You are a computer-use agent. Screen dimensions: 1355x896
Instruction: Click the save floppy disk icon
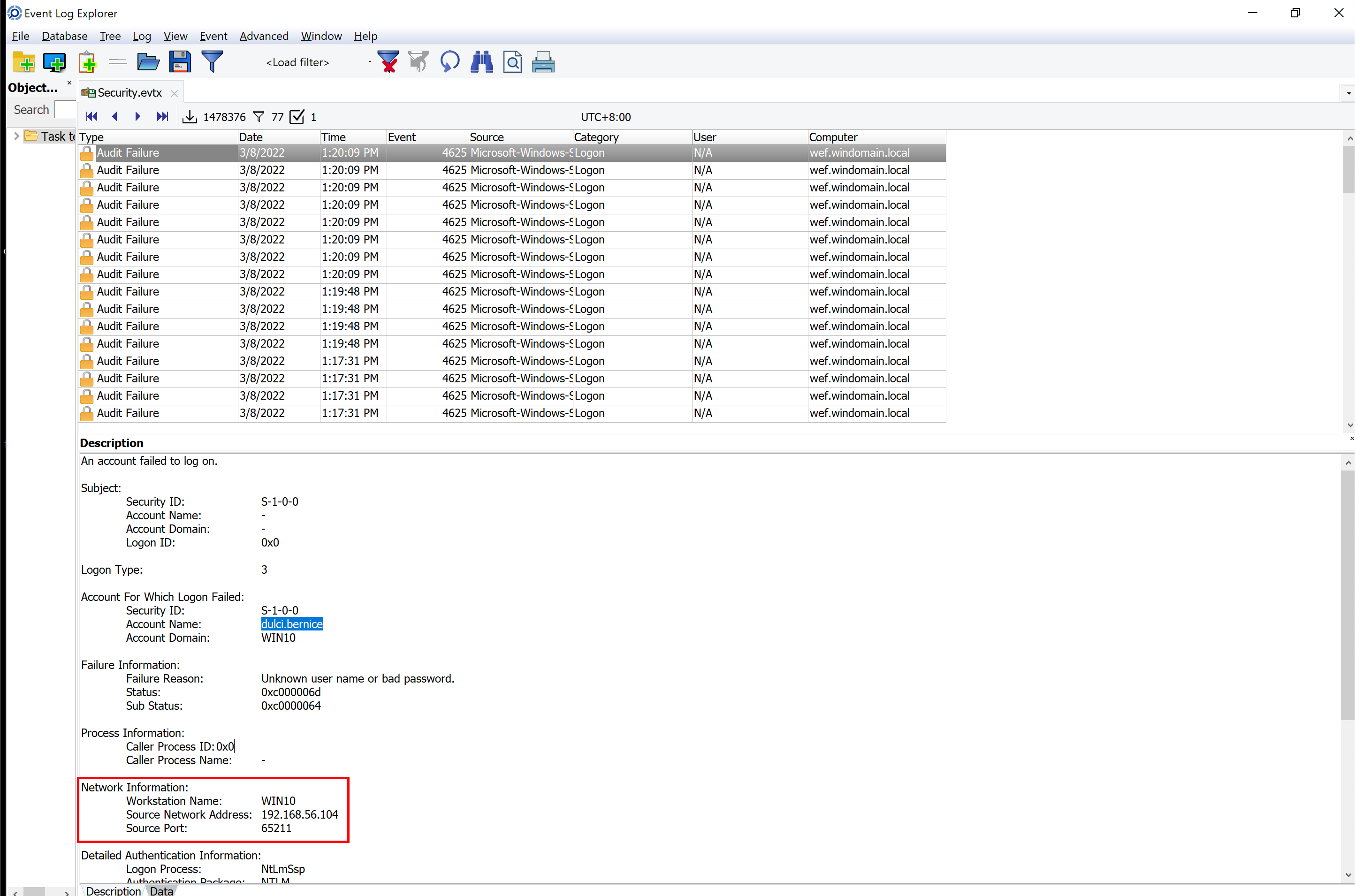click(179, 62)
